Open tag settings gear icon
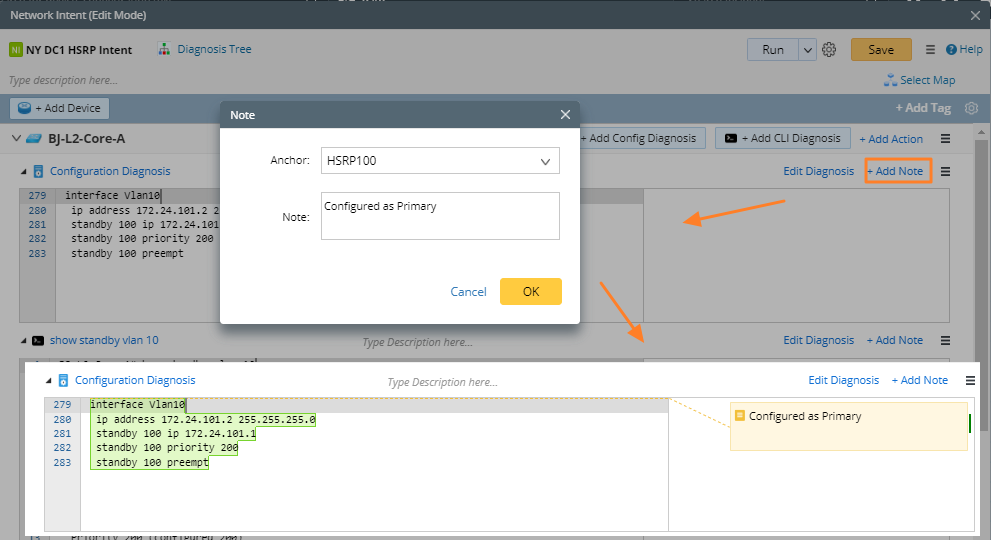 tap(971, 108)
